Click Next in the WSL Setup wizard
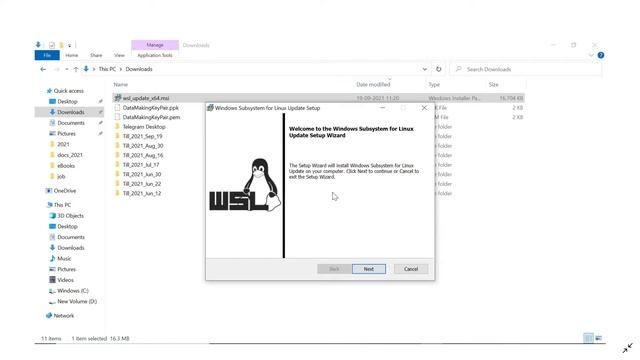The height and width of the screenshot is (360, 640). (369, 269)
